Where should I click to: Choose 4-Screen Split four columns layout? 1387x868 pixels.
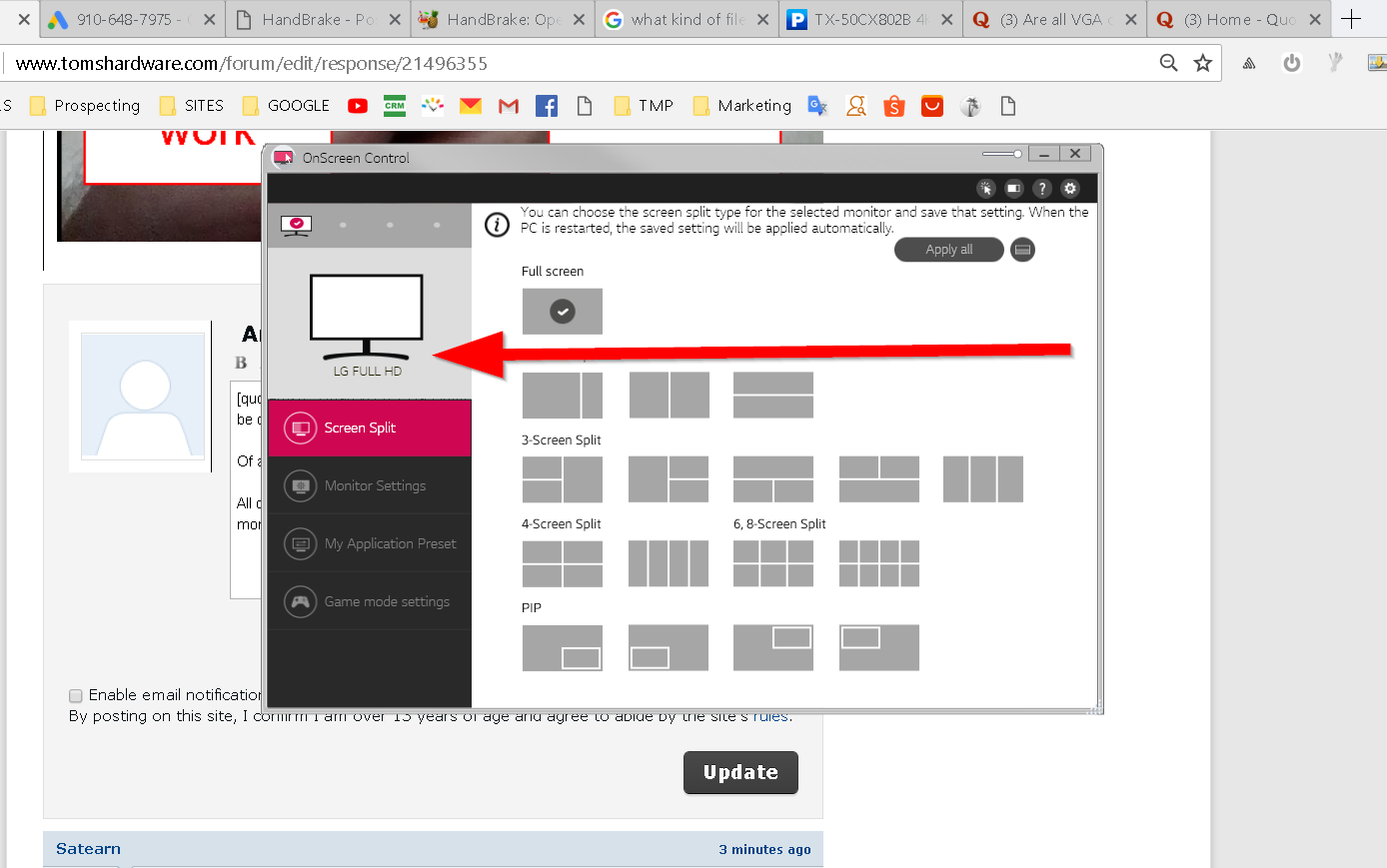click(x=669, y=563)
